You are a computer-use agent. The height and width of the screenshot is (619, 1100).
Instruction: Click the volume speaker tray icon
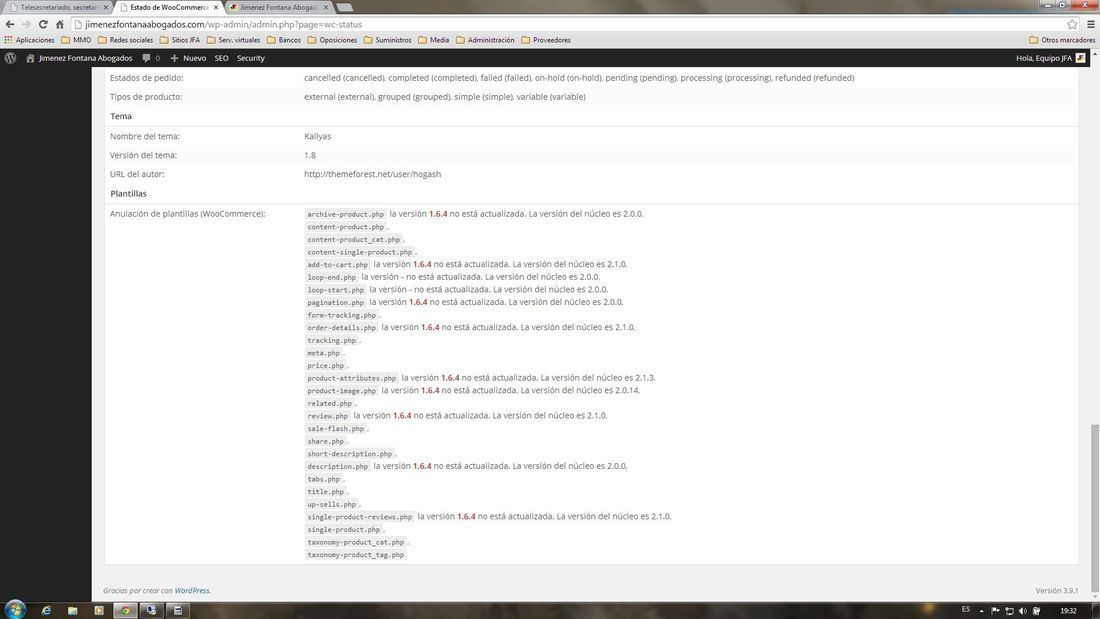pos(1023,611)
